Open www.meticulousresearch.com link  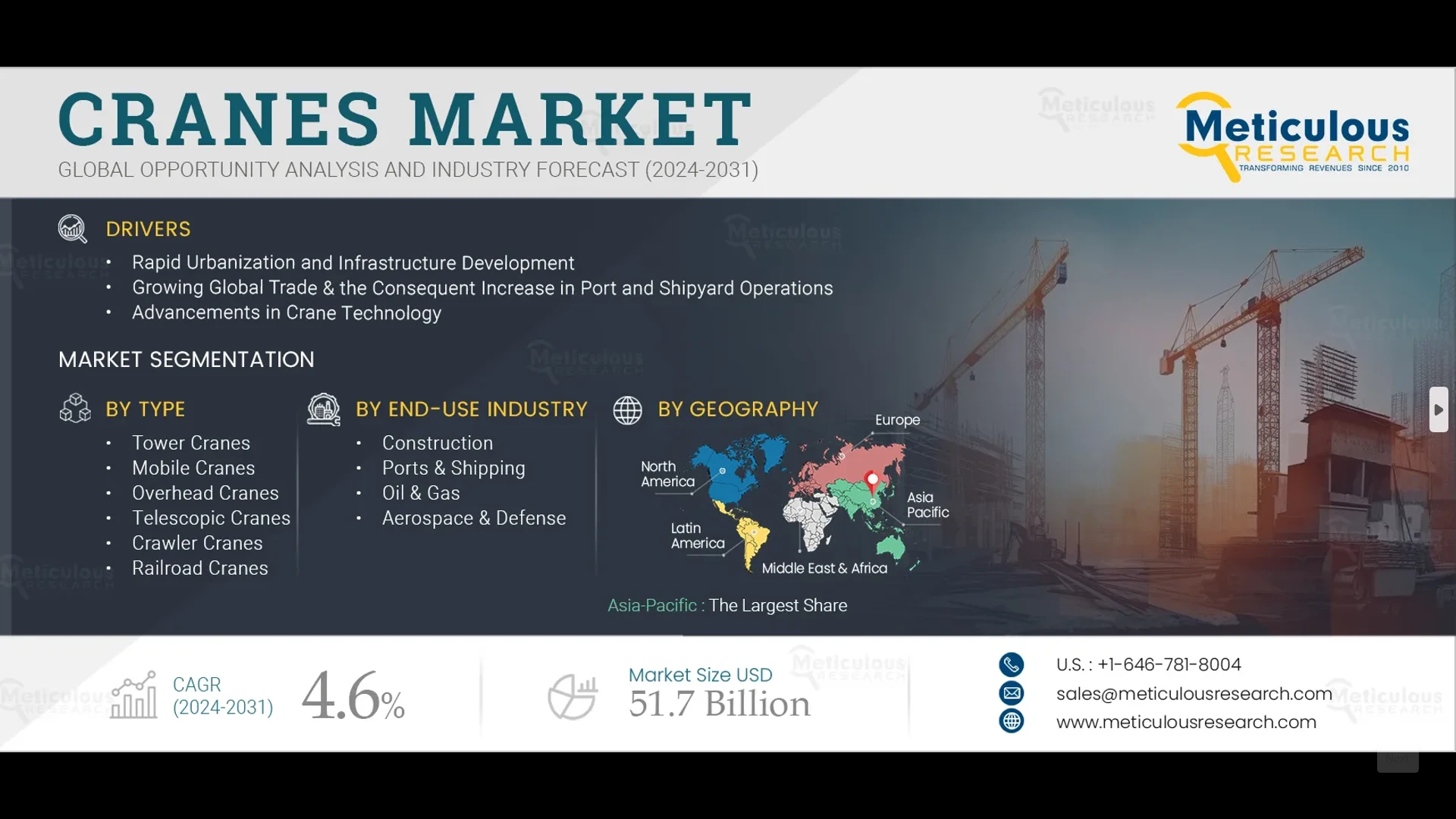click(x=1187, y=721)
